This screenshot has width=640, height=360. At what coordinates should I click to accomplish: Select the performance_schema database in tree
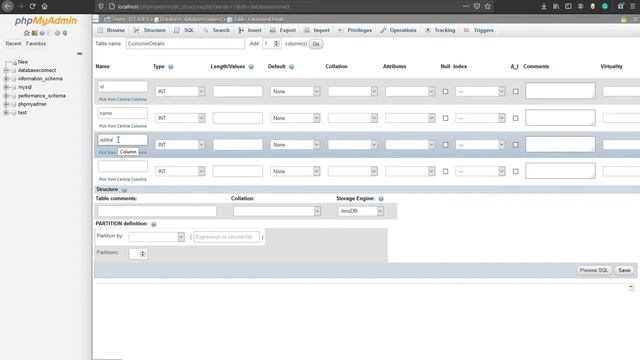(42, 96)
